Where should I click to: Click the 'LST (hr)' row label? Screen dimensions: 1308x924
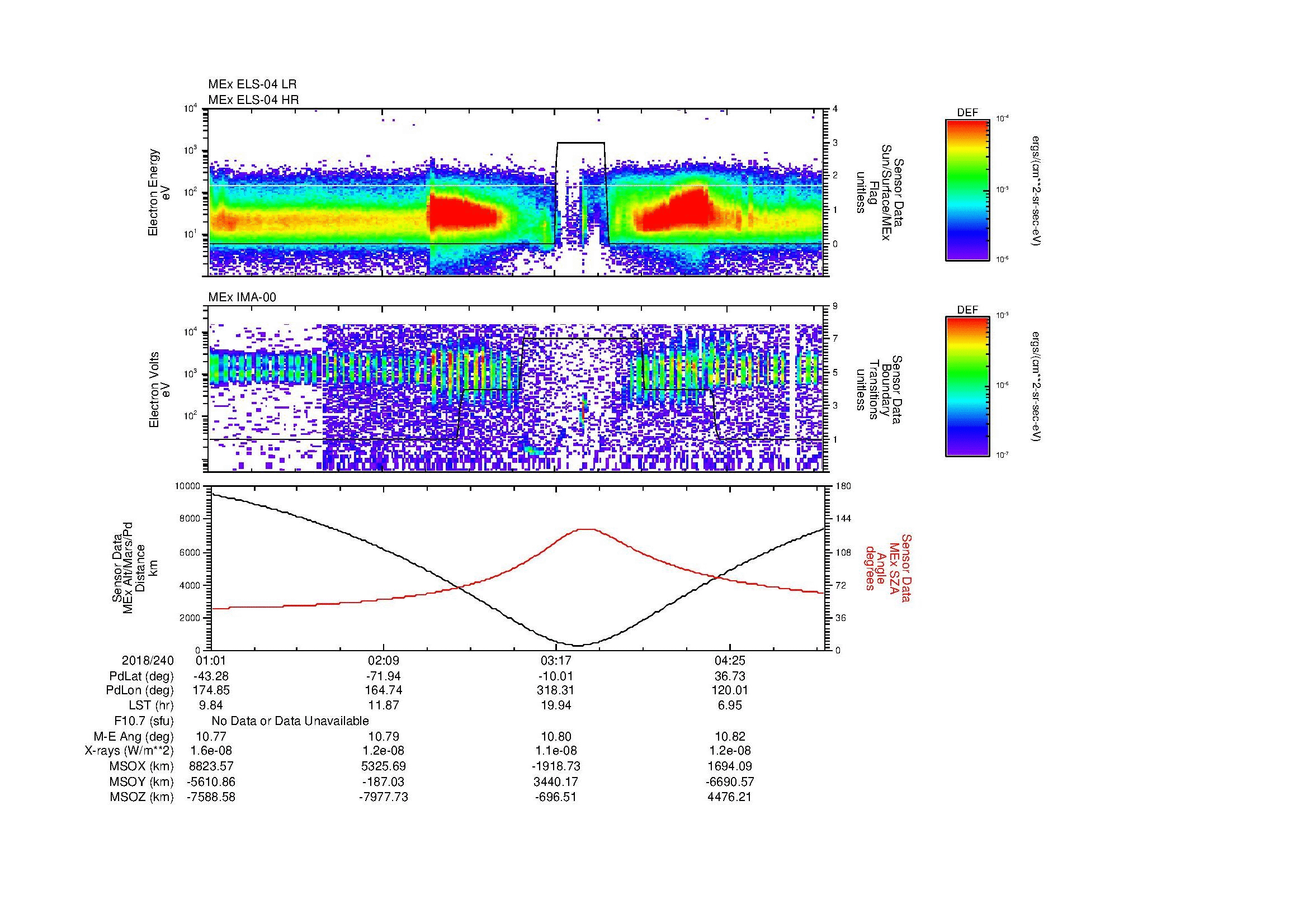pyautogui.click(x=151, y=705)
